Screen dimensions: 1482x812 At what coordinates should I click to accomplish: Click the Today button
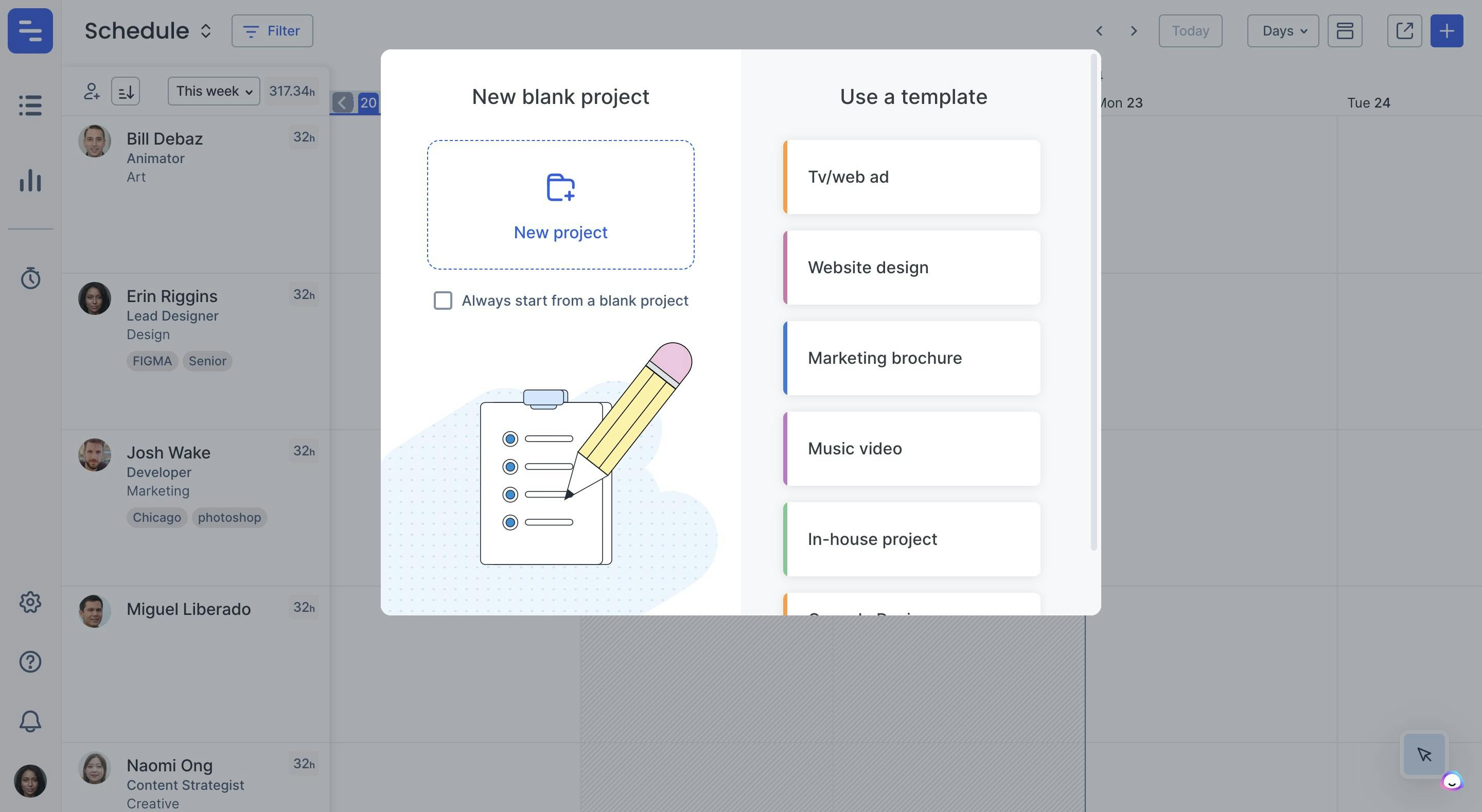coord(1190,30)
